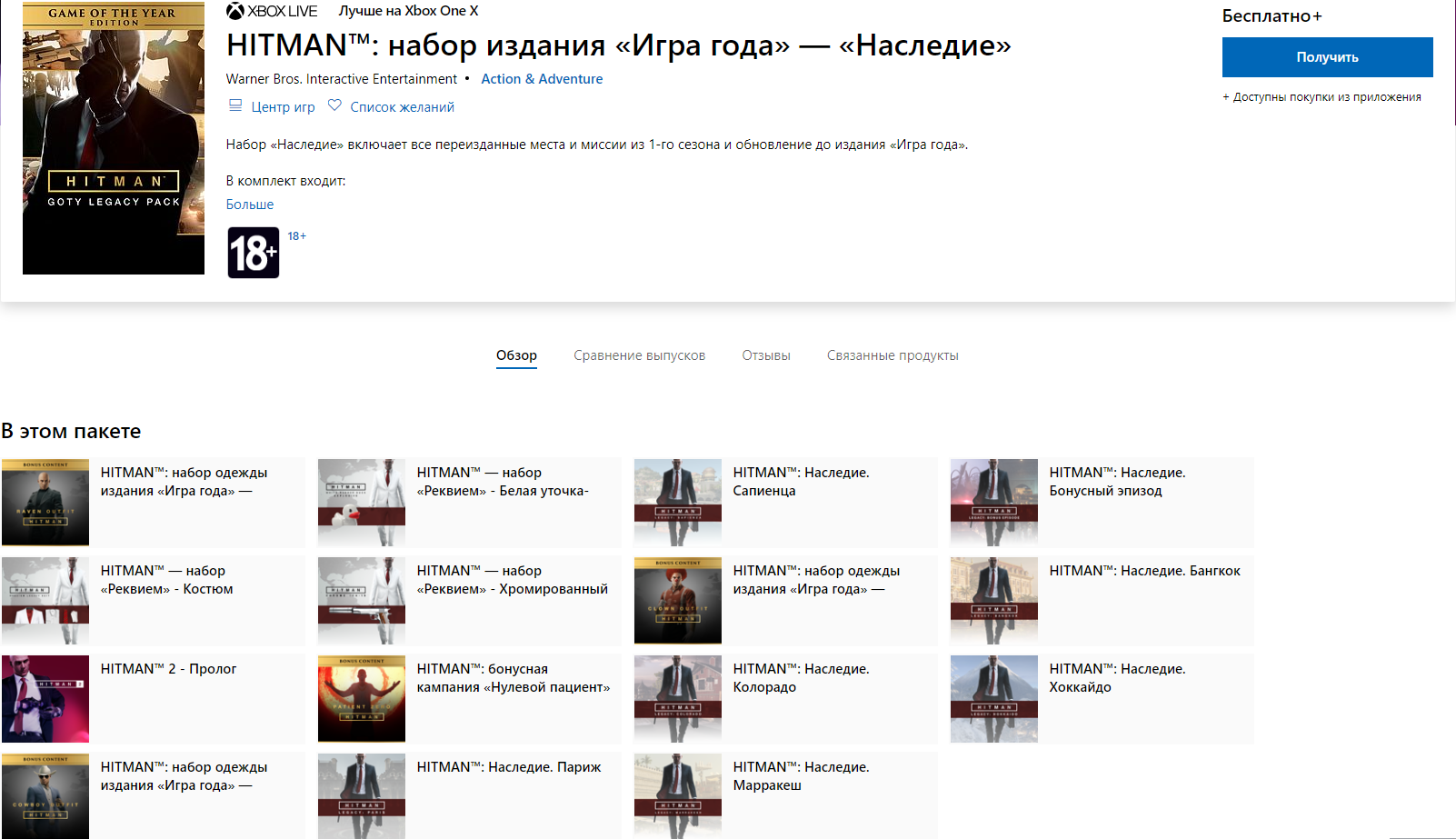Screen dimensions: 1456x839
Task: Open the Action & Adventure category link
Action: coord(542,79)
